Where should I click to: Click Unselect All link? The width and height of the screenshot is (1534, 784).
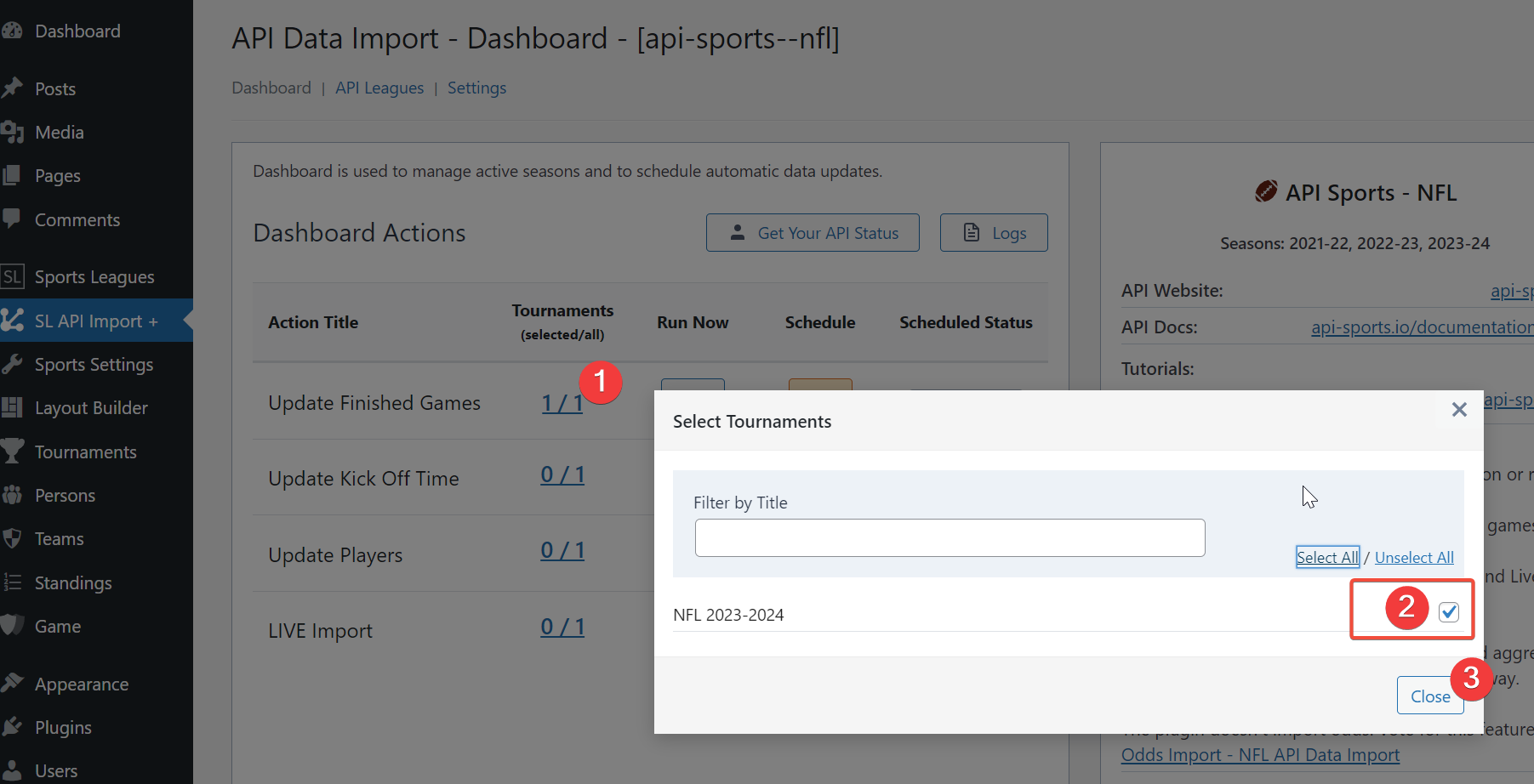(1414, 557)
